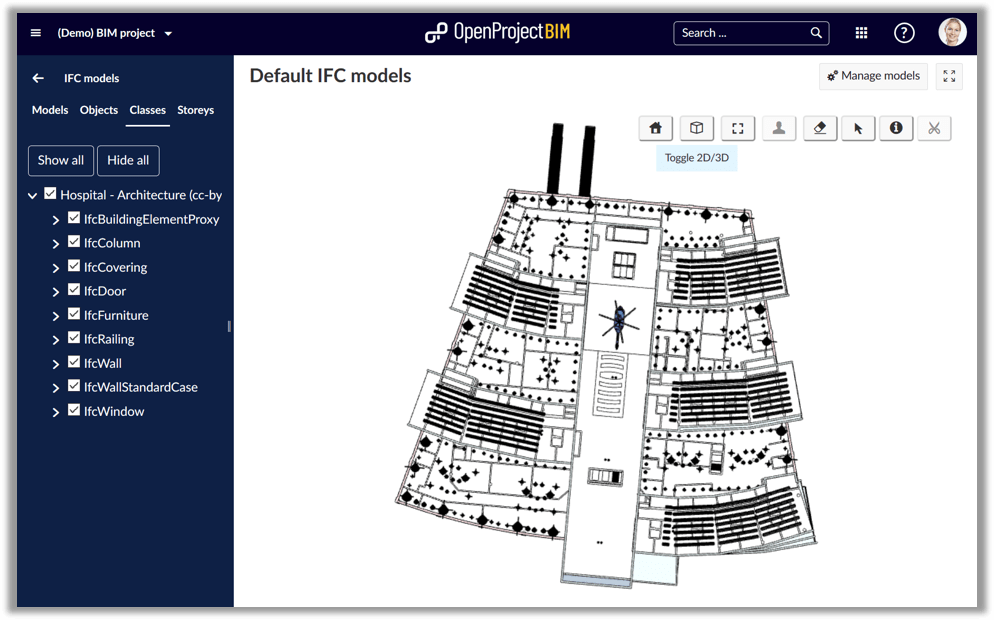This screenshot has height=620, width=994.
Task: Open the Objects tab
Action: (x=98, y=110)
